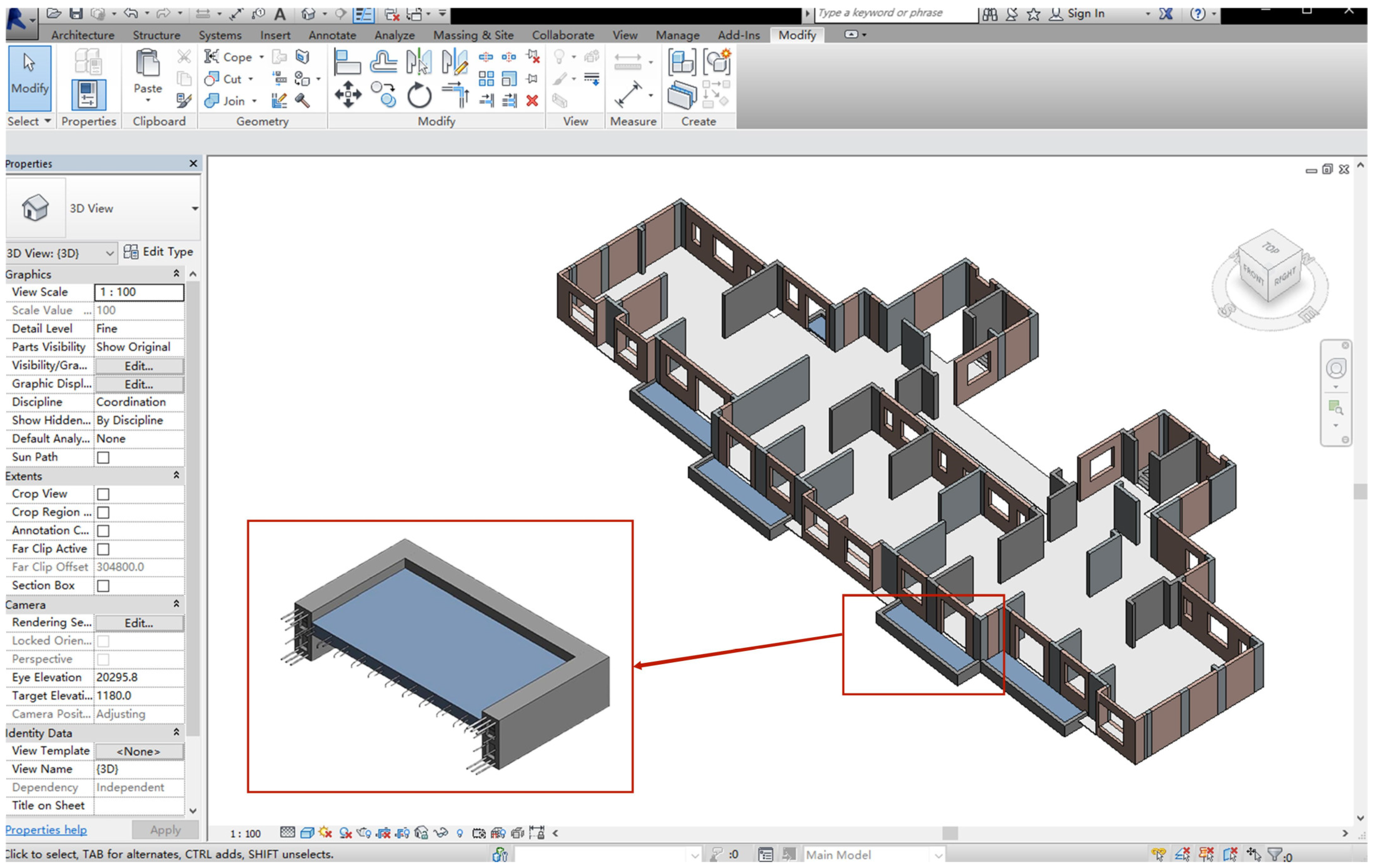1373x868 pixels.
Task: Collapse the Extents properties group
Action: tap(176, 476)
